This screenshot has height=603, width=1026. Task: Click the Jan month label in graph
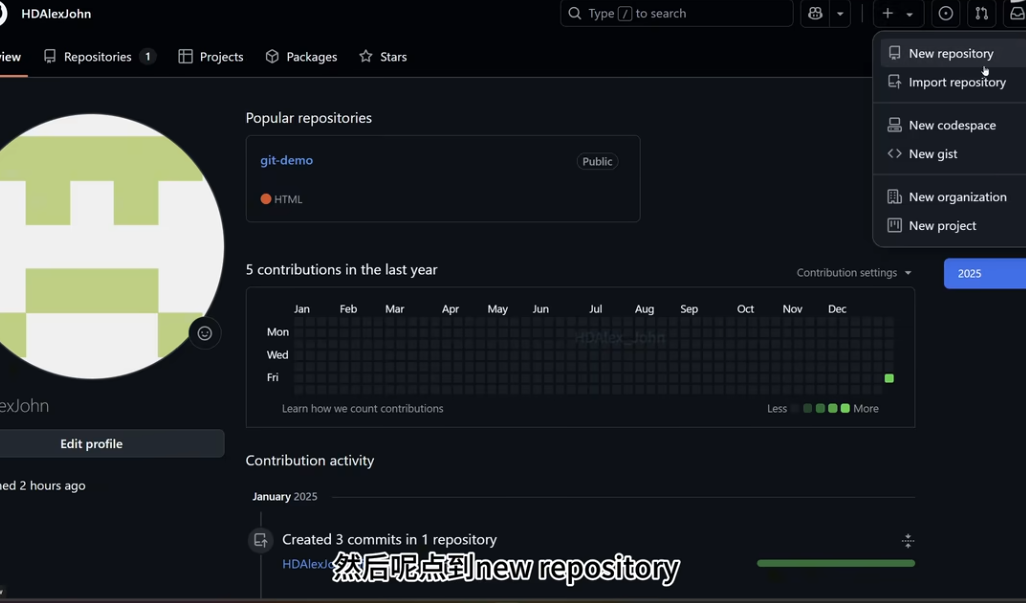[x=302, y=309]
